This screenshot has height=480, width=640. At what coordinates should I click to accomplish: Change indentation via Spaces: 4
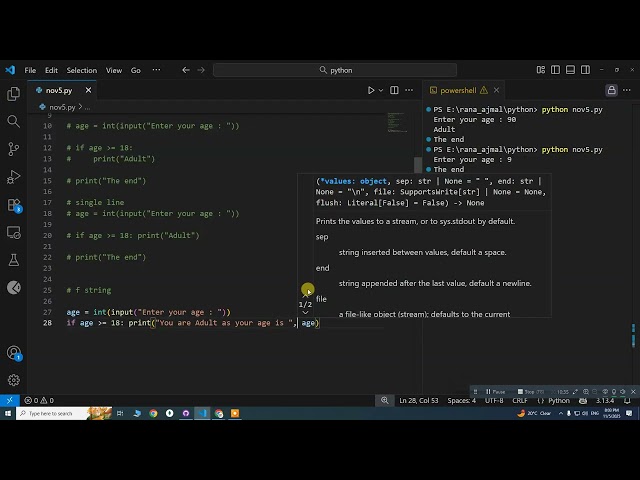462,400
